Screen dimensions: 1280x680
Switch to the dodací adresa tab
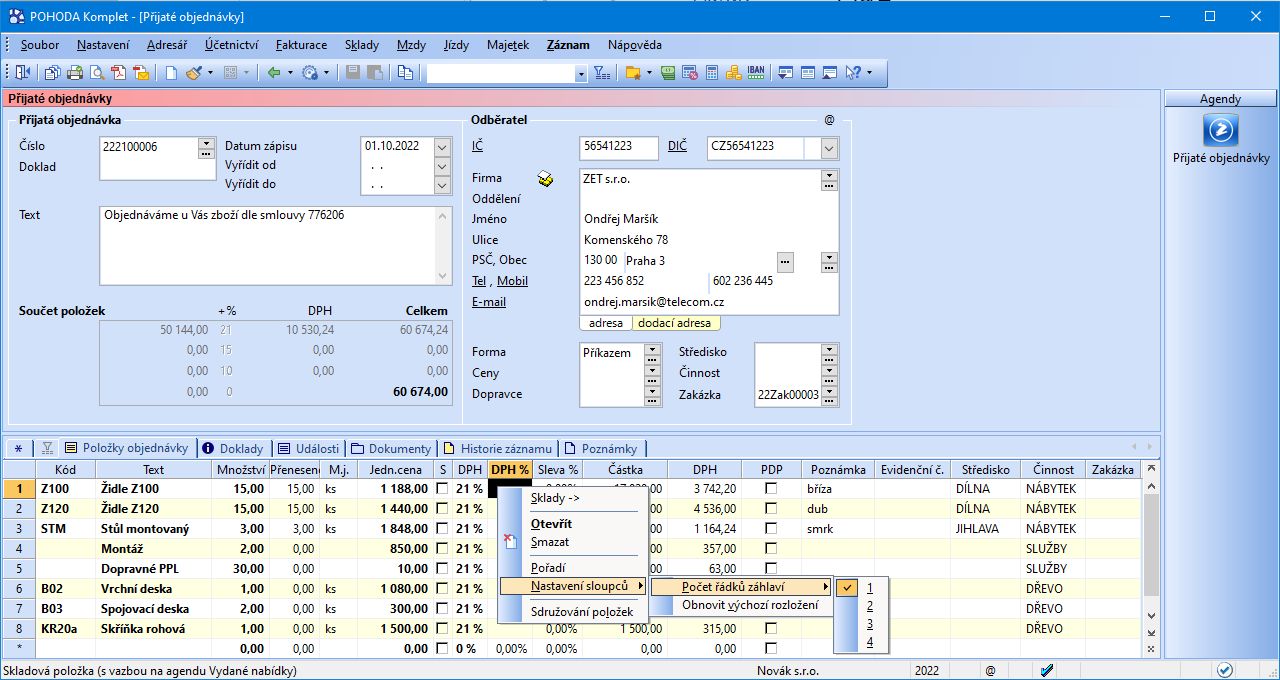tap(675, 323)
